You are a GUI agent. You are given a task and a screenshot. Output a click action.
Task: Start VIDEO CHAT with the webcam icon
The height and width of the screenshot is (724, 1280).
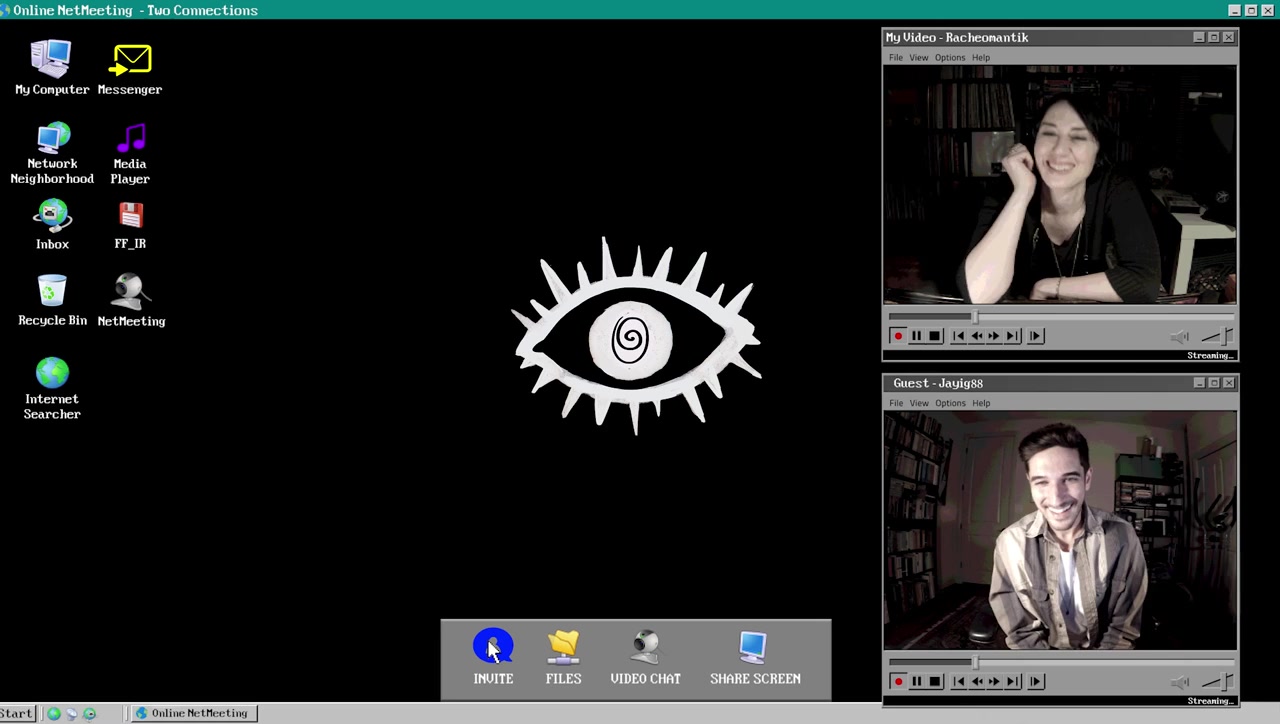[645, 648]
